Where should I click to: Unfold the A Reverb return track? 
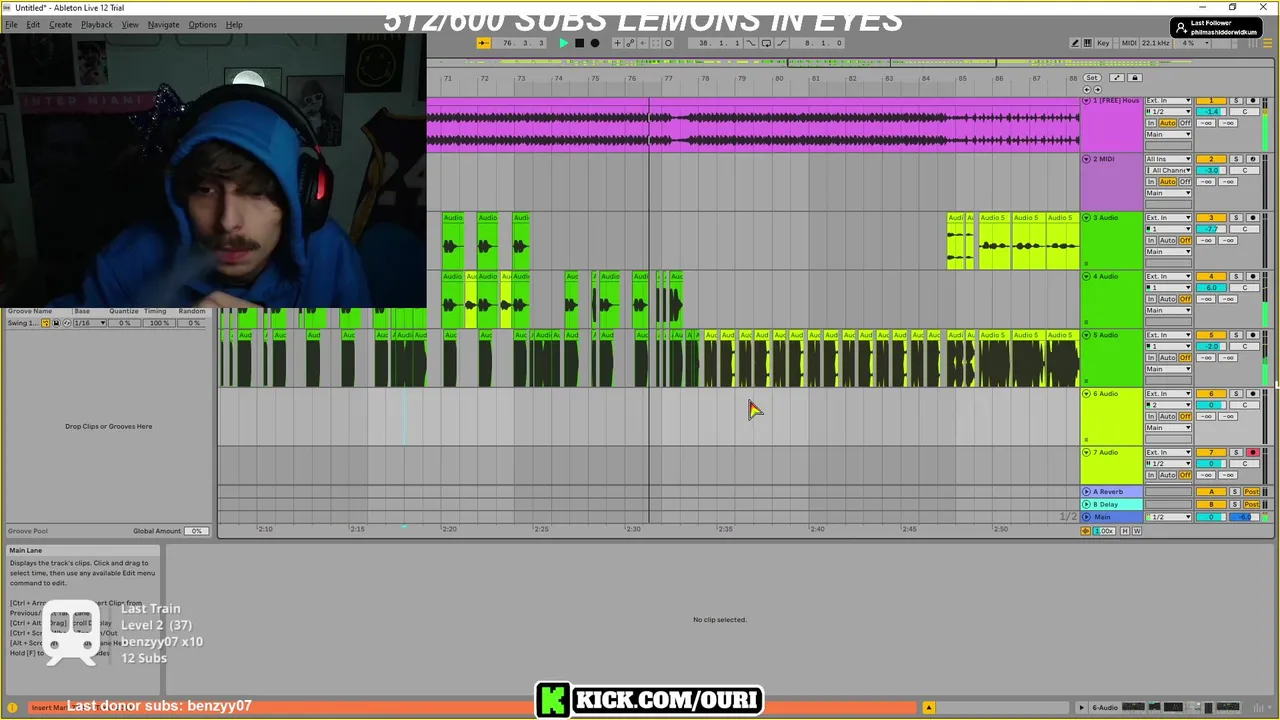[1087, 492]
